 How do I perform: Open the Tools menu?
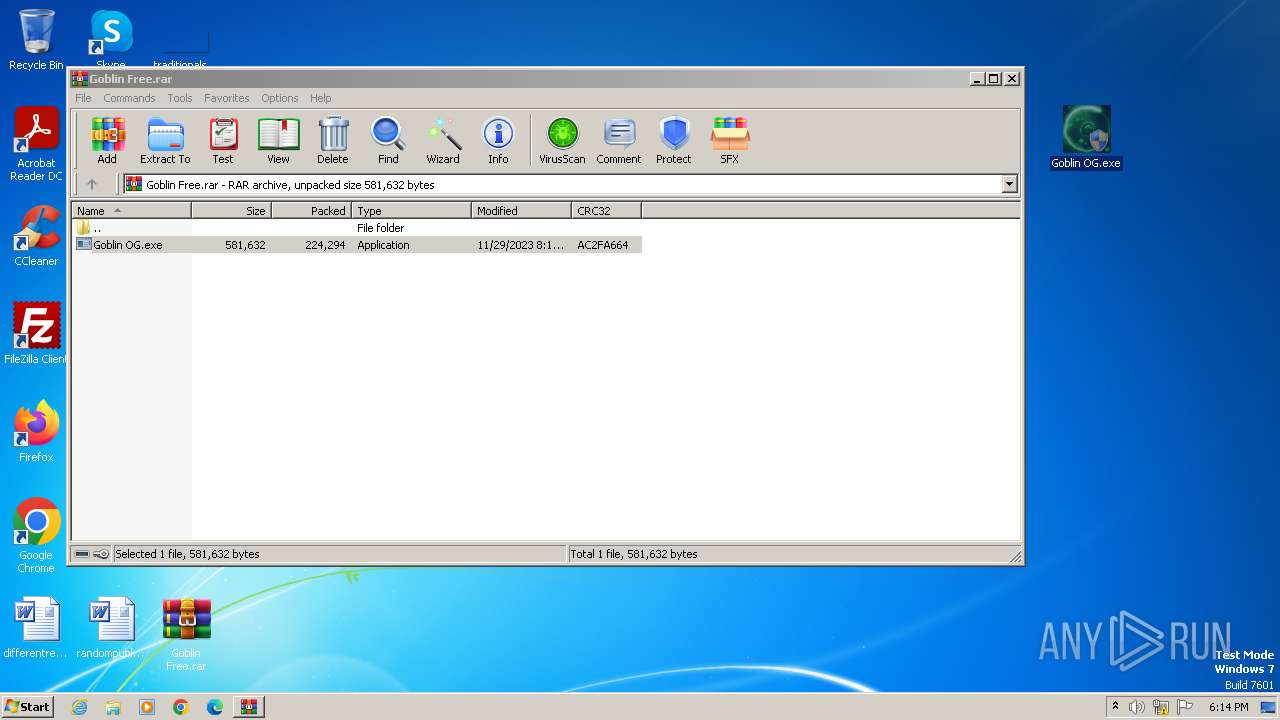pyautogui.click(x=180, y=98)
